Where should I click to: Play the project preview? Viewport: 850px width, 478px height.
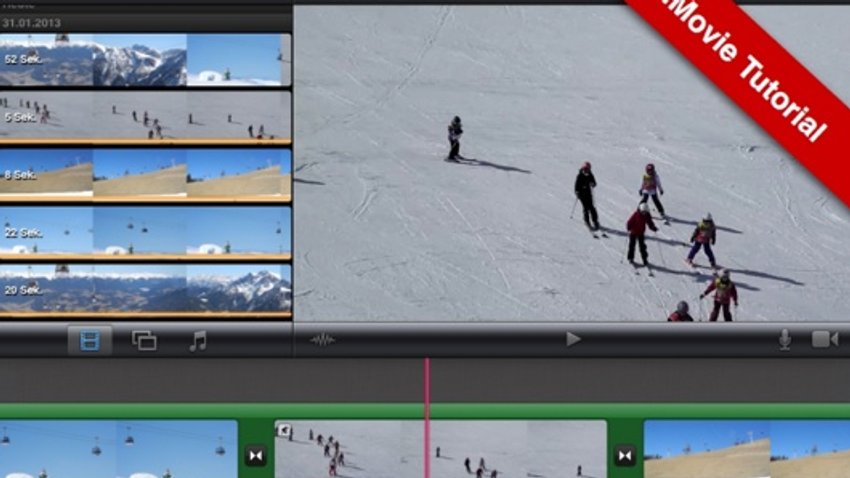[573, 339]
